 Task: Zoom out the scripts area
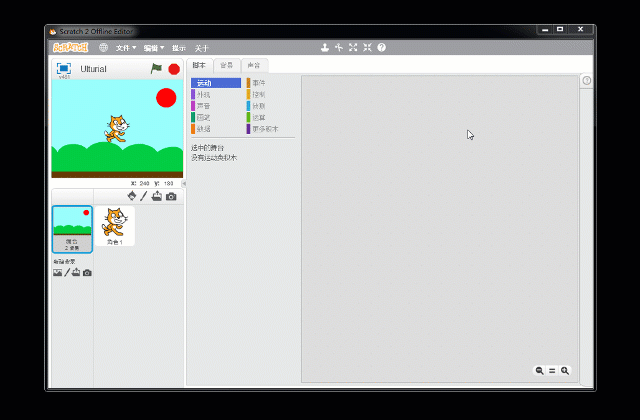(x=540, y=371)
